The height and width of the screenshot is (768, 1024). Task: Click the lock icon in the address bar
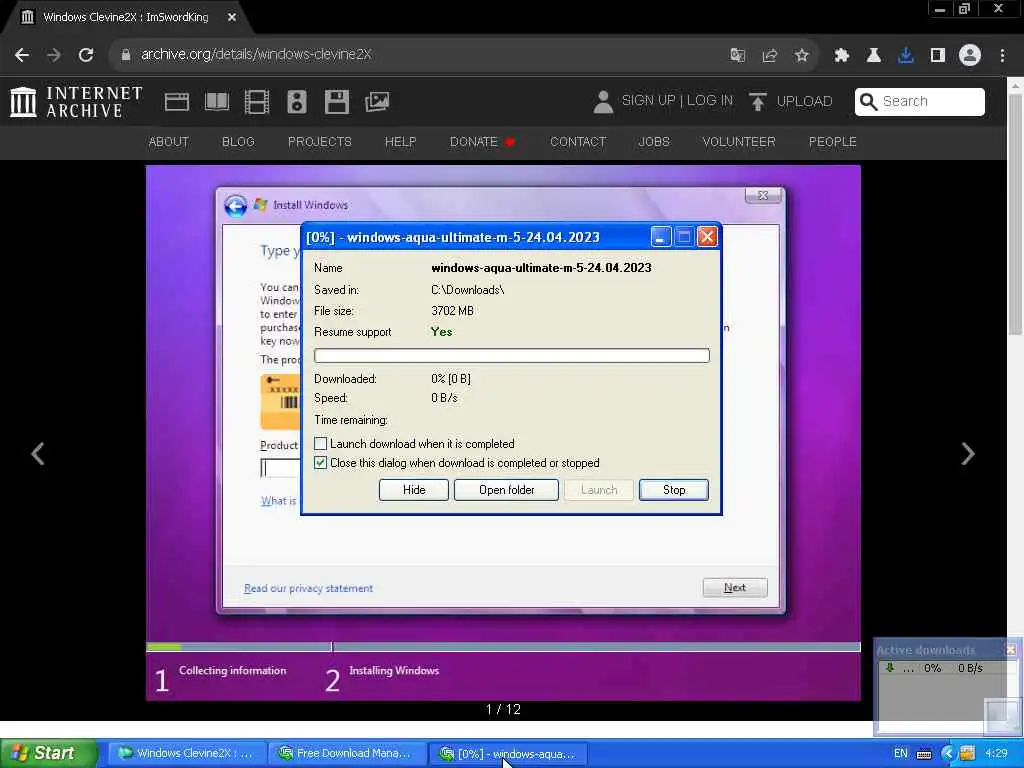pyautogui.click(x=125, y=55)
